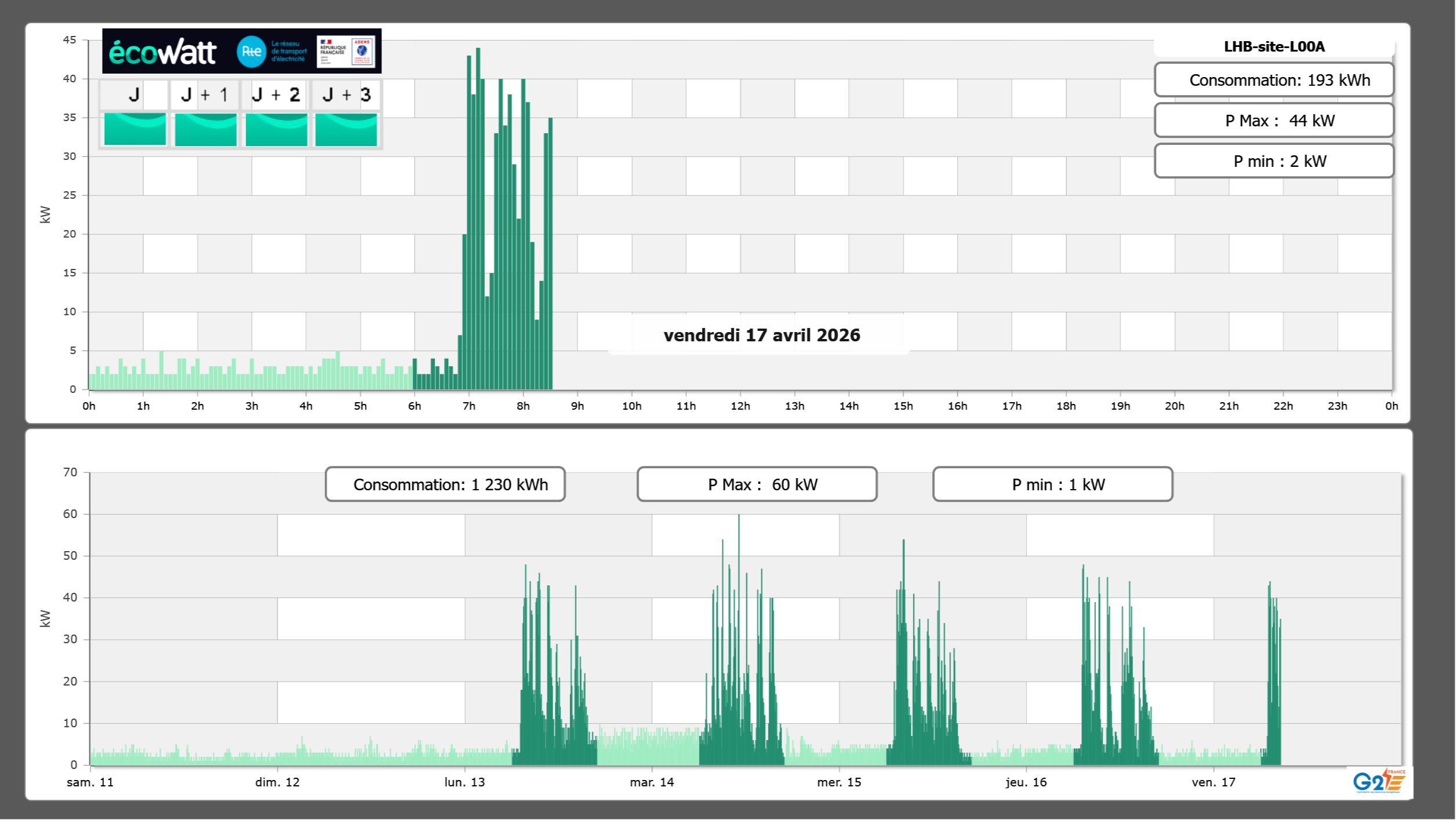Click the Rte round logo

(x=251, y=52)
